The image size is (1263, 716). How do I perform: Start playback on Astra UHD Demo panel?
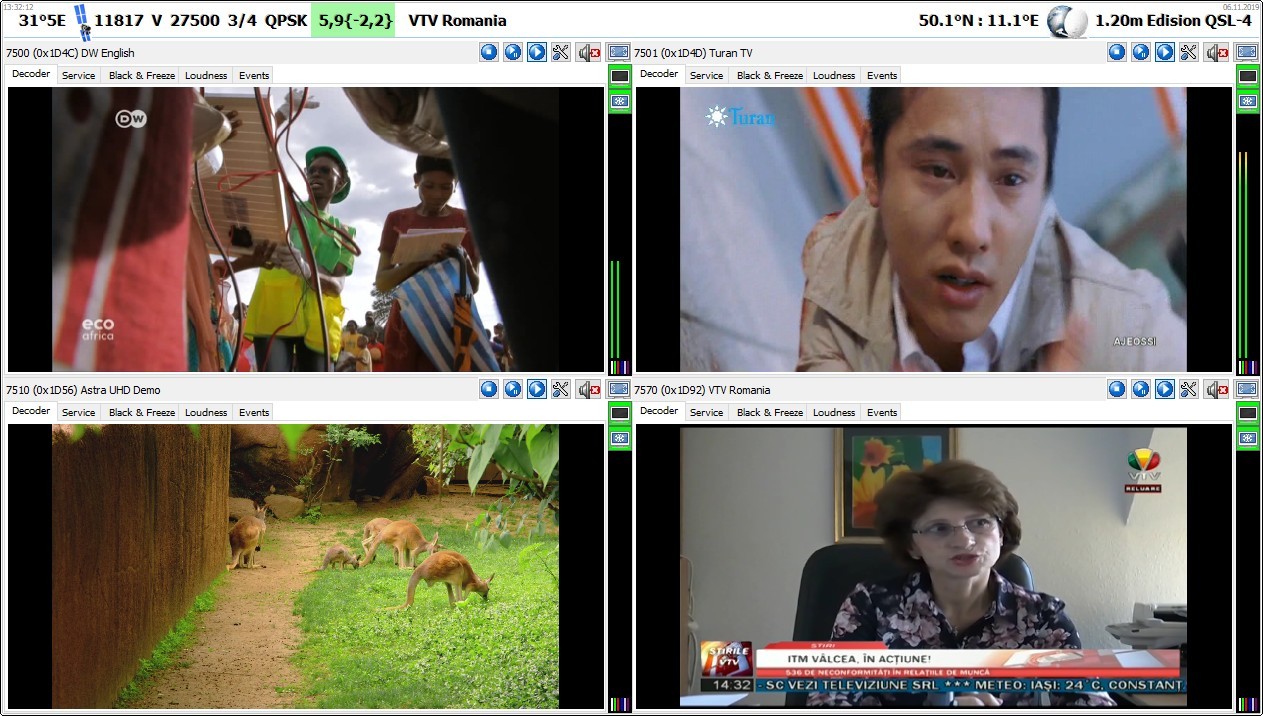coord(537,389)
